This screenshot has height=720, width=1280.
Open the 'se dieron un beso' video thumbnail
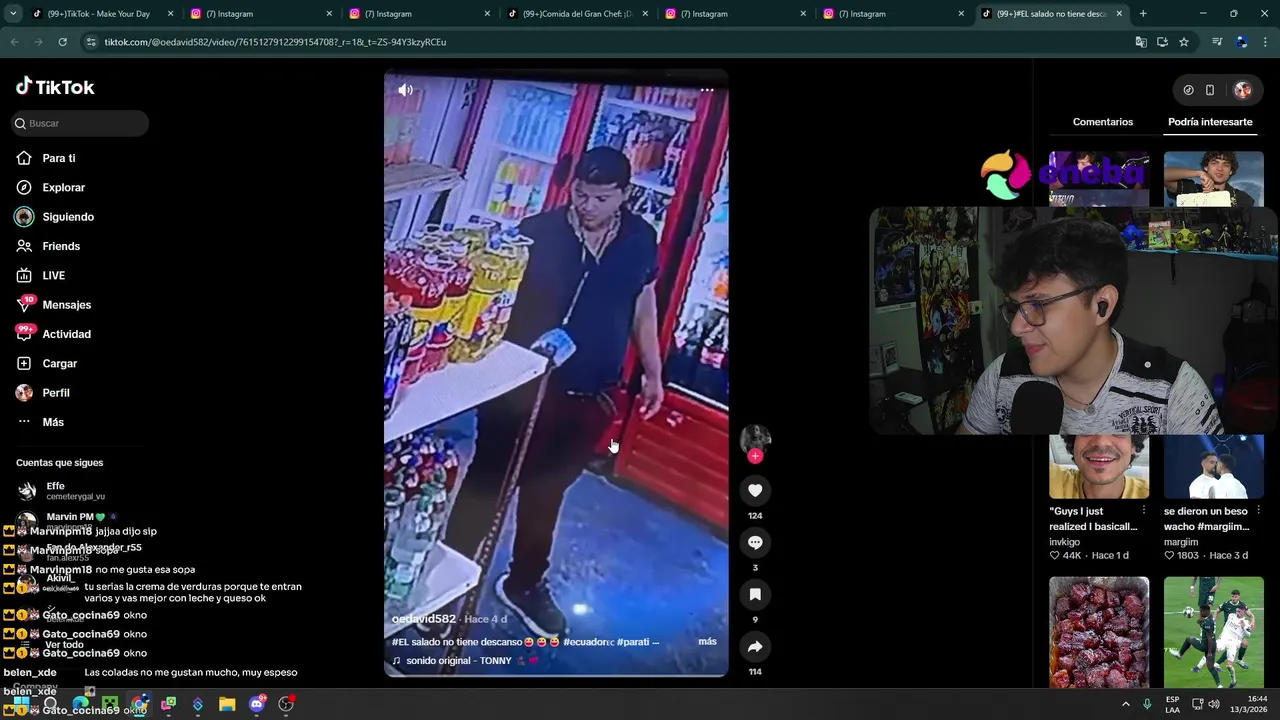tap(1214, 467)
